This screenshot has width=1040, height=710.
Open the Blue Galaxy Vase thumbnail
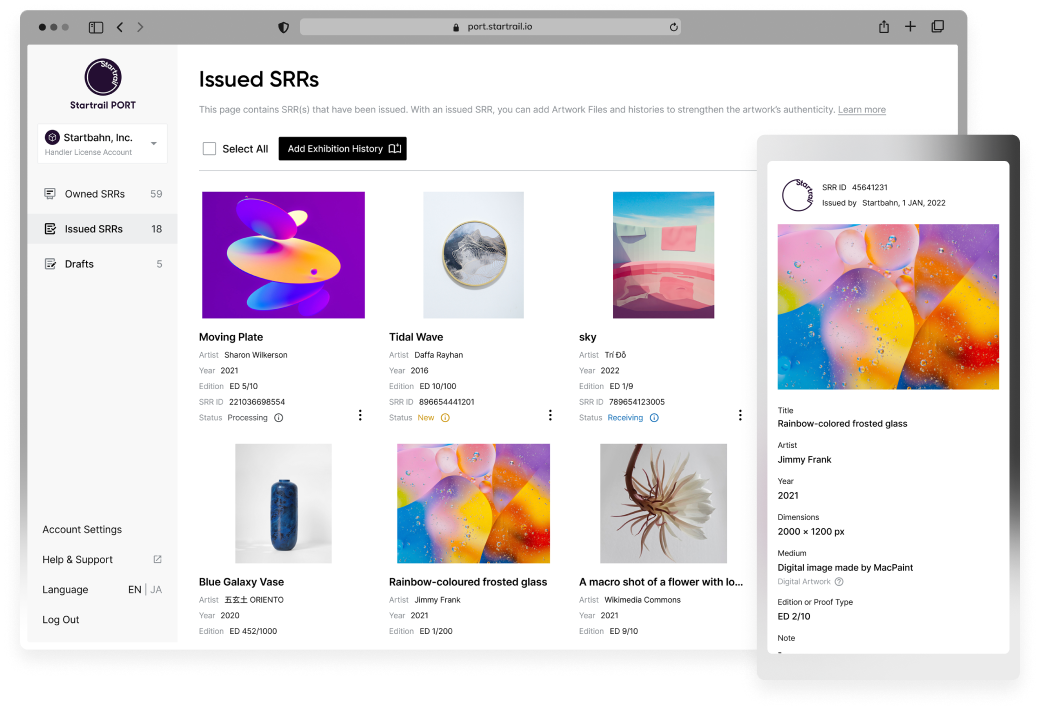click(x=283, y=503)
